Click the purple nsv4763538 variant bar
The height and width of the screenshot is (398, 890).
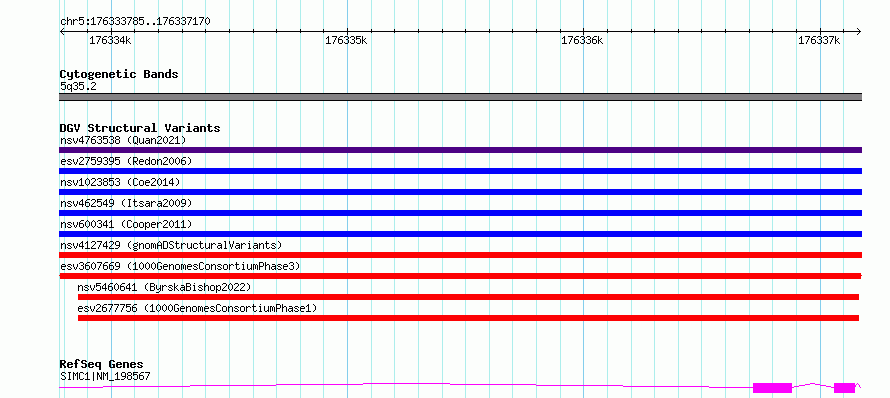point(460,150)
